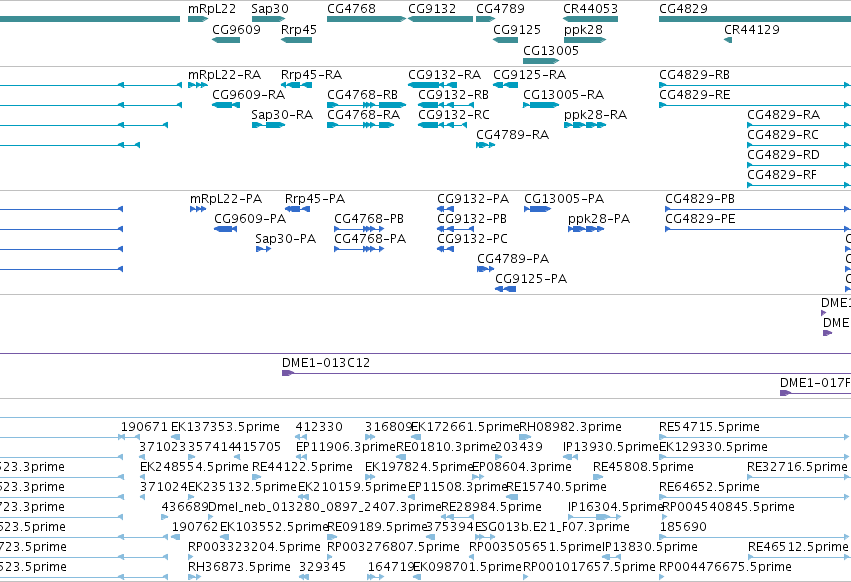
Task: Select EST EK248554.5prime
Action: tap(194, 467)
